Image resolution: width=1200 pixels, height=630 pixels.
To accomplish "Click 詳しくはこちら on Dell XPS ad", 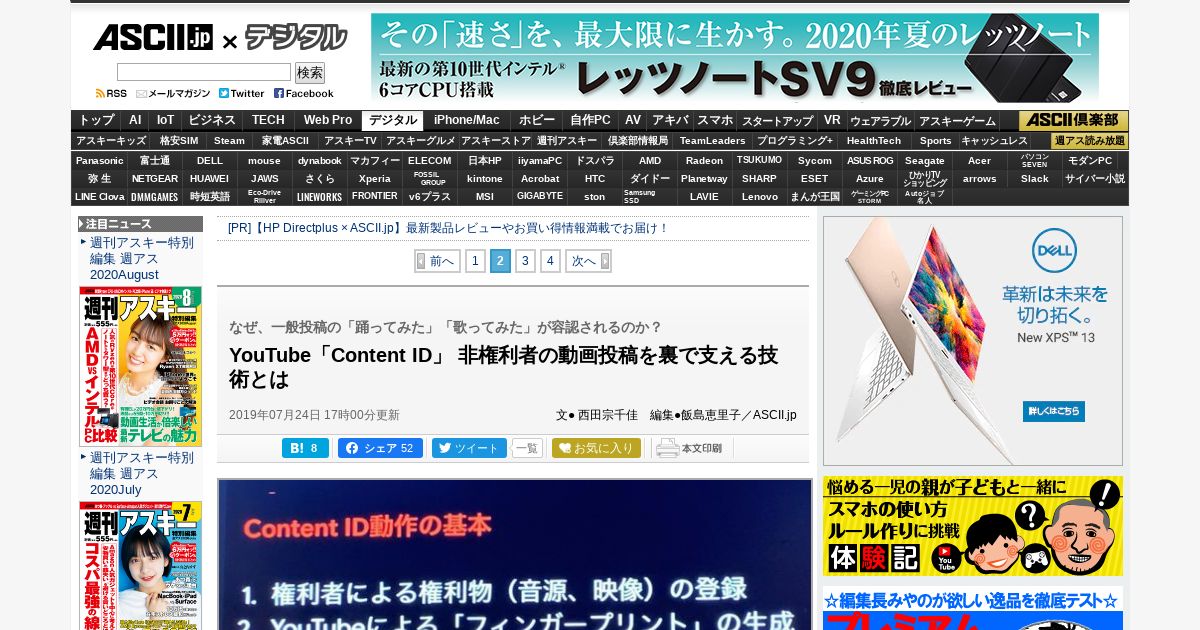I will click(1054, 411).
